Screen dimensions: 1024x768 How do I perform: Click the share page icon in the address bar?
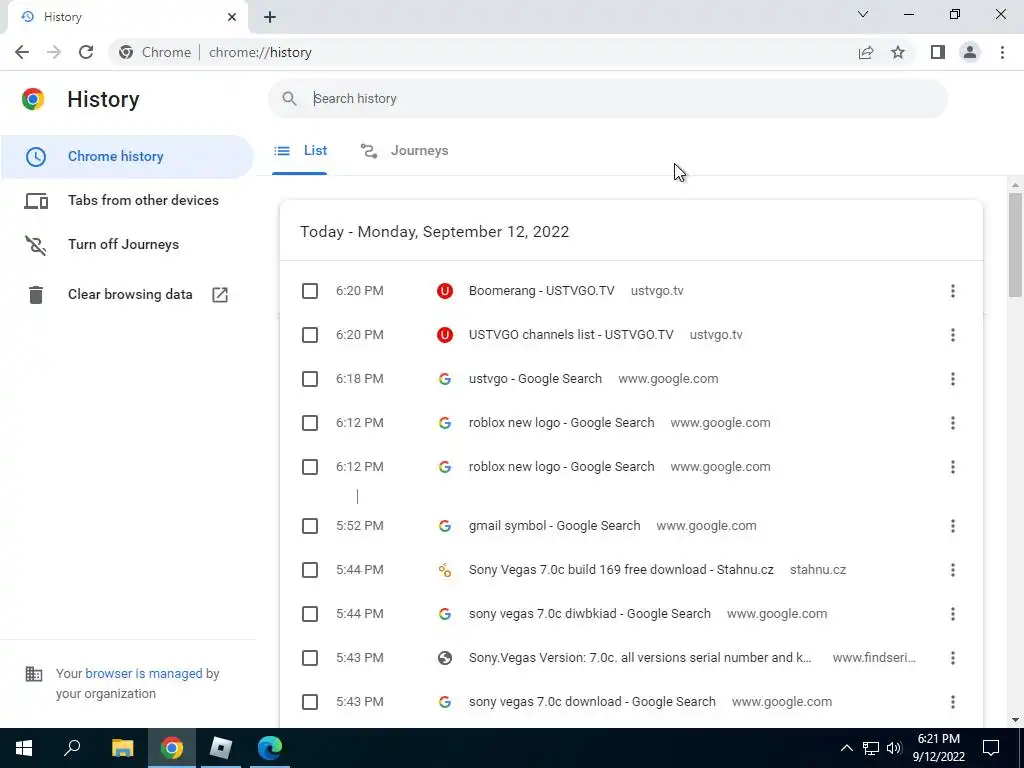866,52
